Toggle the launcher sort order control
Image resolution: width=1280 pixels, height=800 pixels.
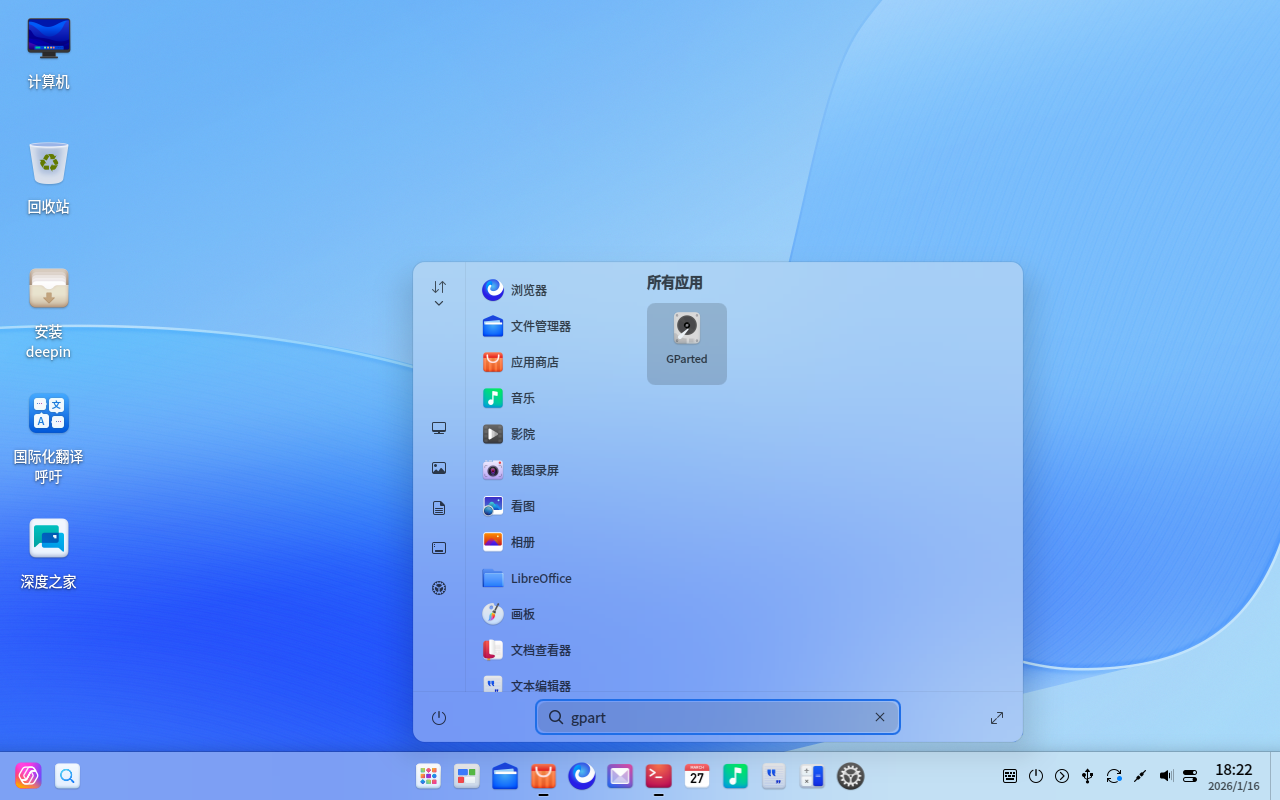point(438,287)
